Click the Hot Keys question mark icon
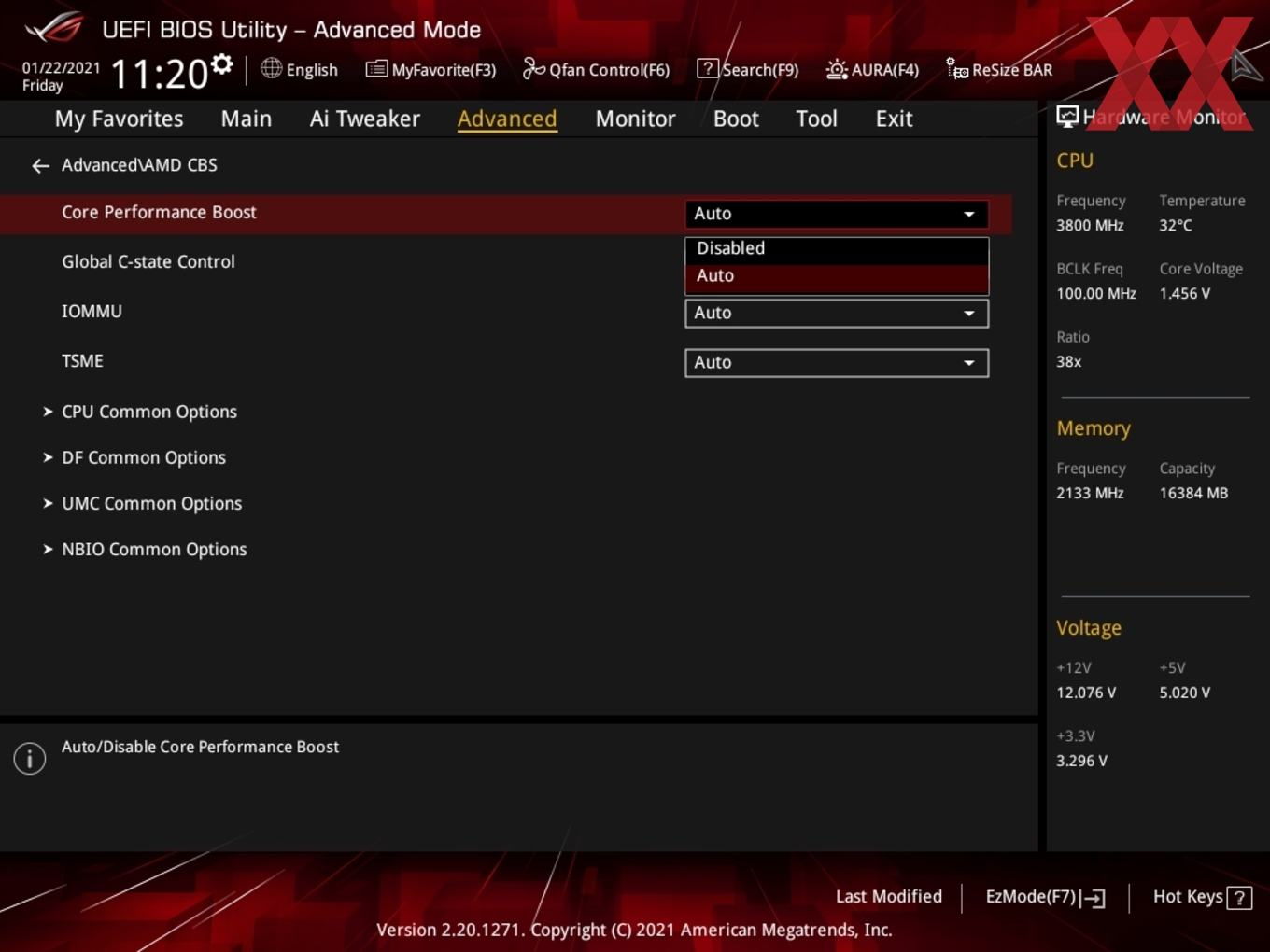 [1239, 898]
